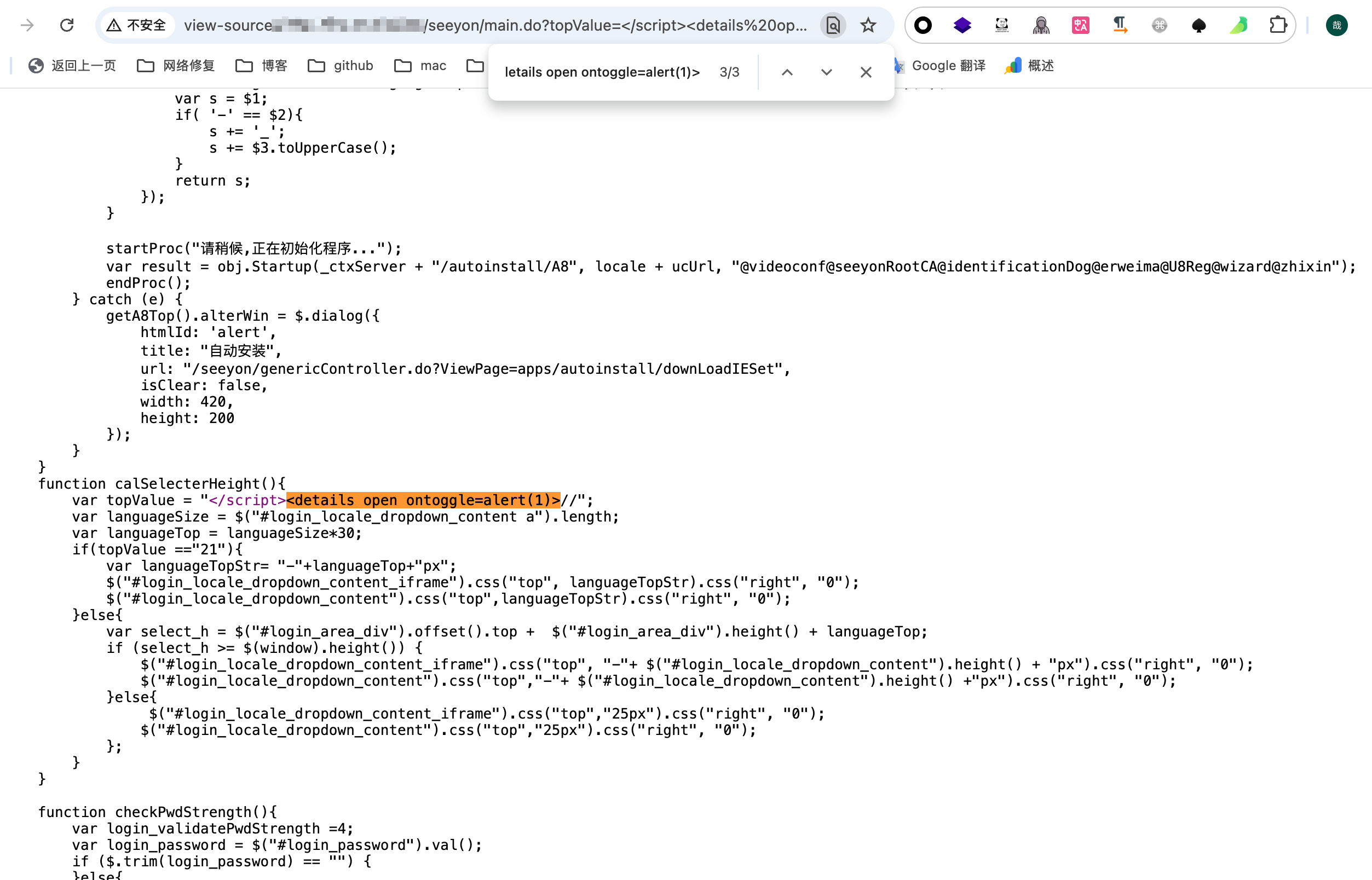Open the 博客 bookmarks folder
This screenshot has width=1372, height=880.
(x=262, y=66)
